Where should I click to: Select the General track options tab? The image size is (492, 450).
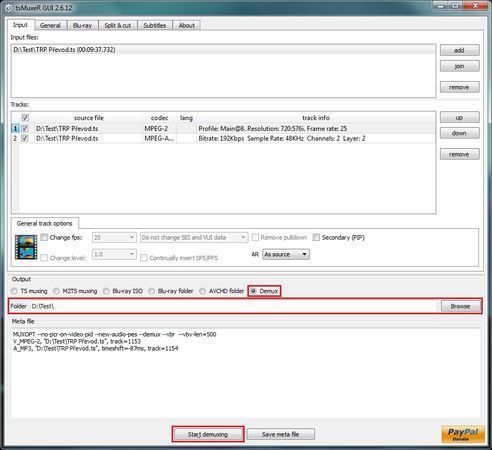pyautogui.click(x=45, y=223)
